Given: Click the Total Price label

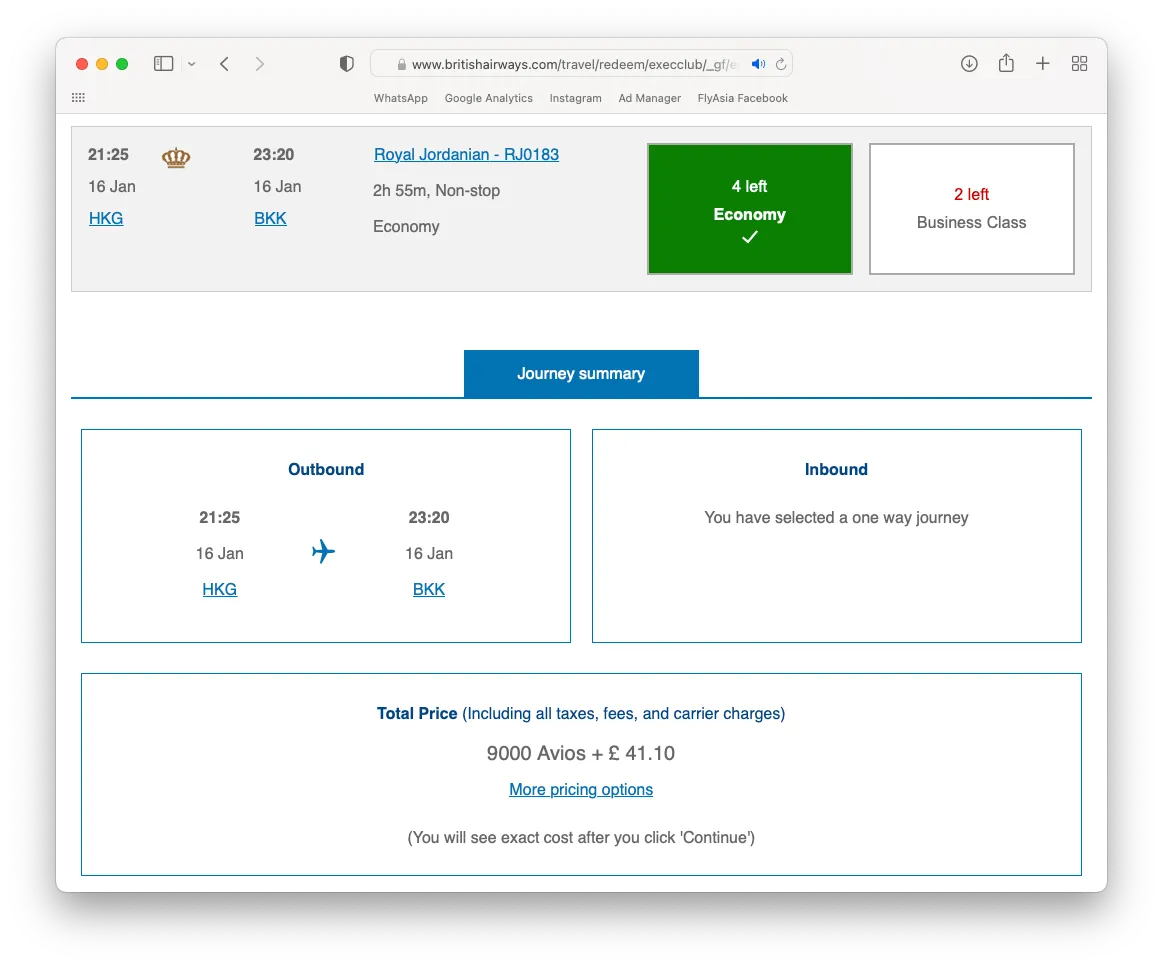Looking at the screenshot, I should 417,714.
